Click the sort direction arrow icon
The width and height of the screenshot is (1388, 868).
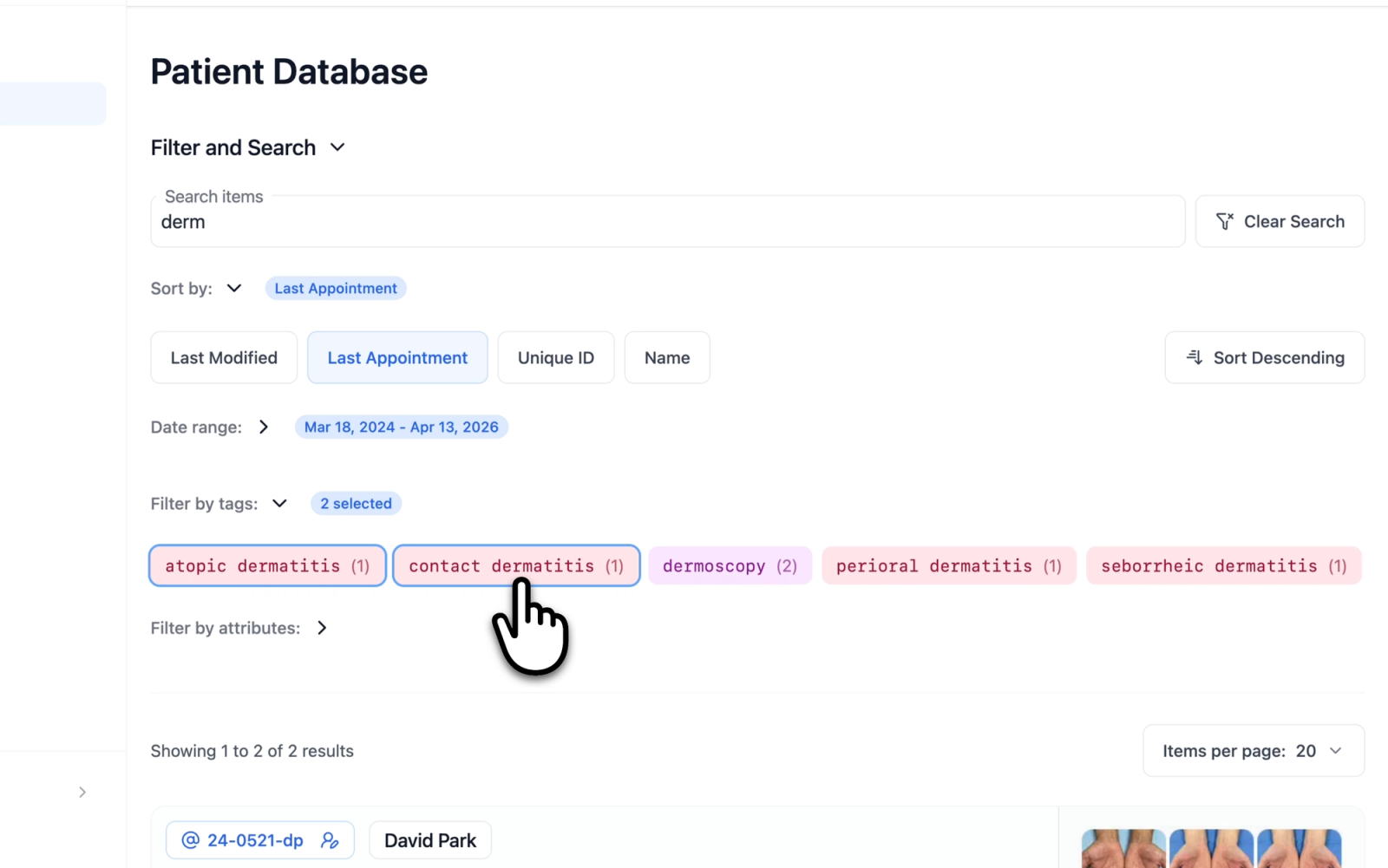click(1195, 357)
